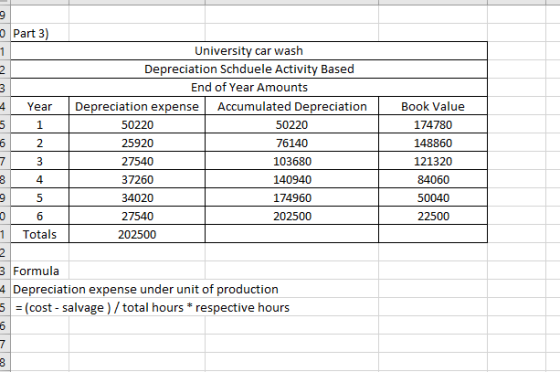
Task: Click accumulated depreciation value 76140
Action: (292, 143)
